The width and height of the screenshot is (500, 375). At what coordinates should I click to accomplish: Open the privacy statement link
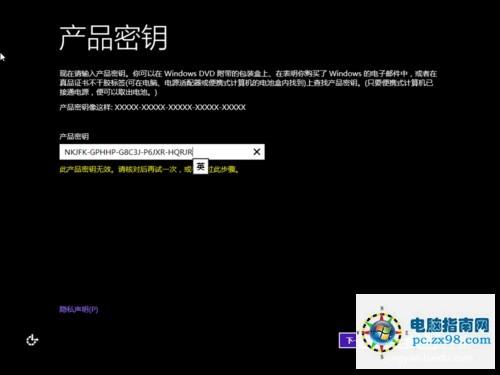[x=79, y=309]
